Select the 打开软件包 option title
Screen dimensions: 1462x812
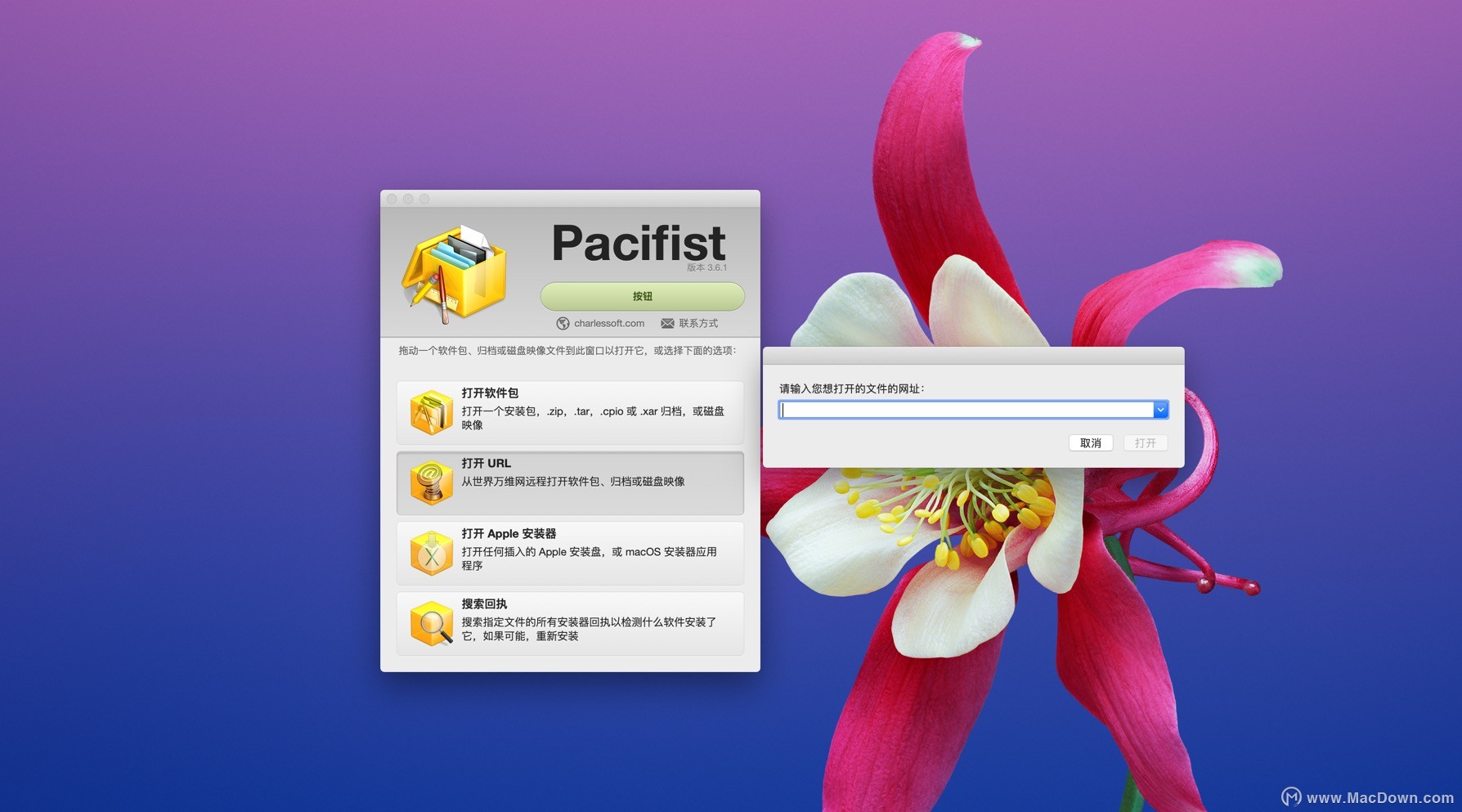490,393
